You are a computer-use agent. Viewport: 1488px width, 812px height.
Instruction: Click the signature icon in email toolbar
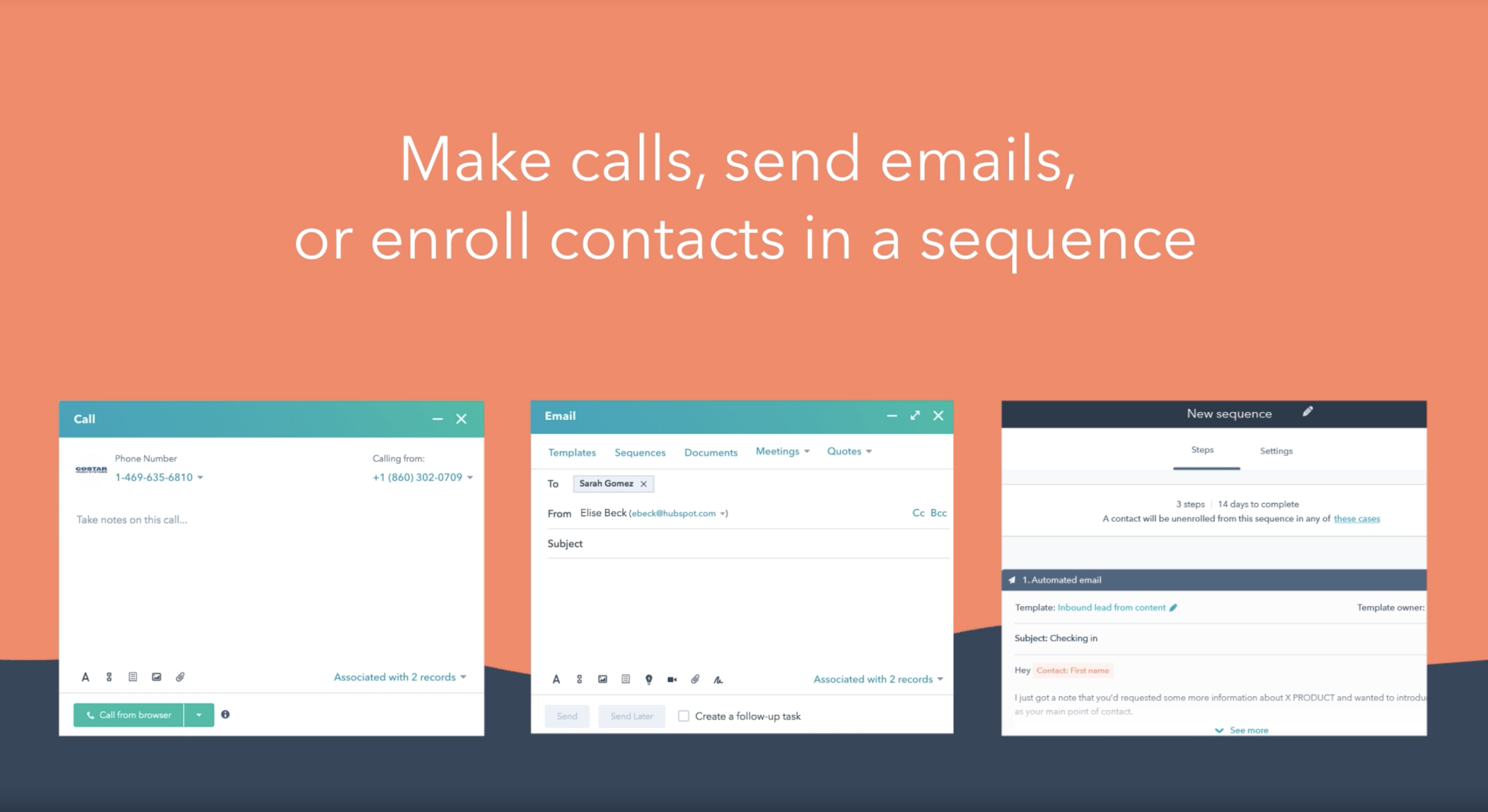click(x=719, y=680)
